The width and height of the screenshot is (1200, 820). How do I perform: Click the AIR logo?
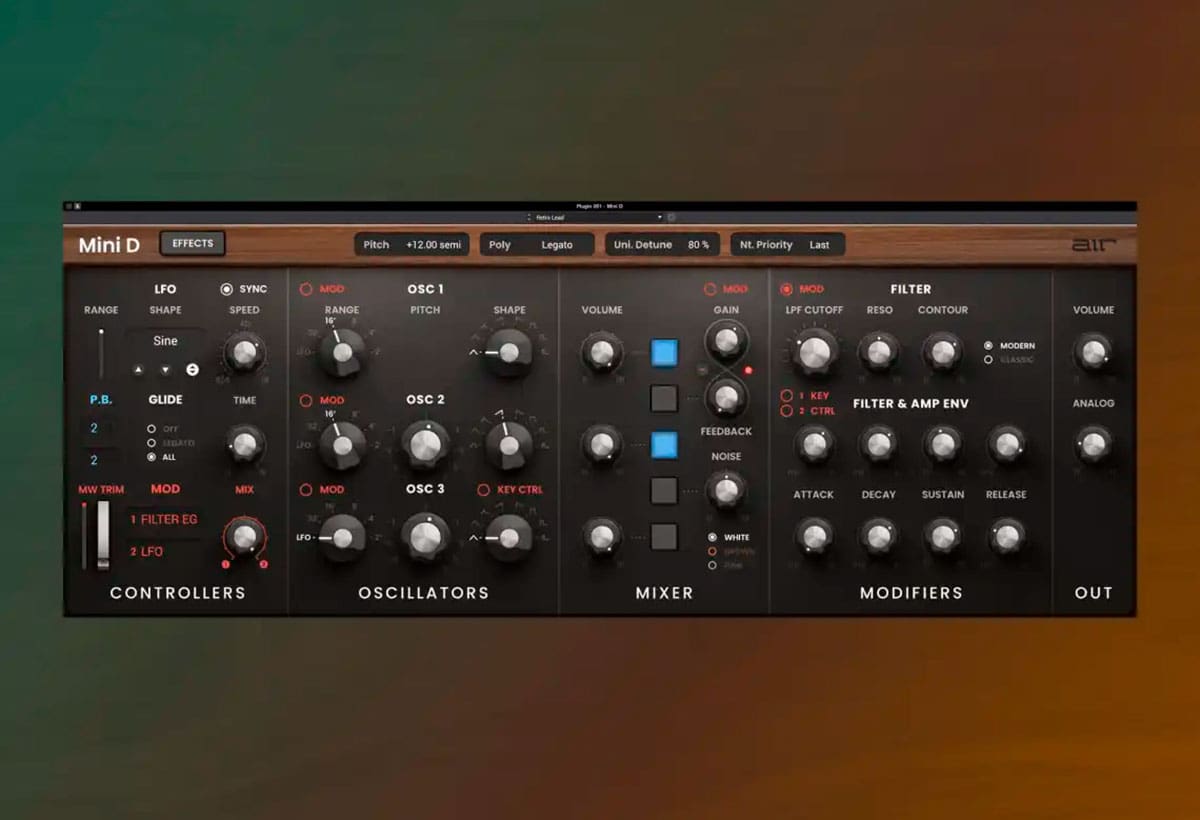coord(1093,244)
